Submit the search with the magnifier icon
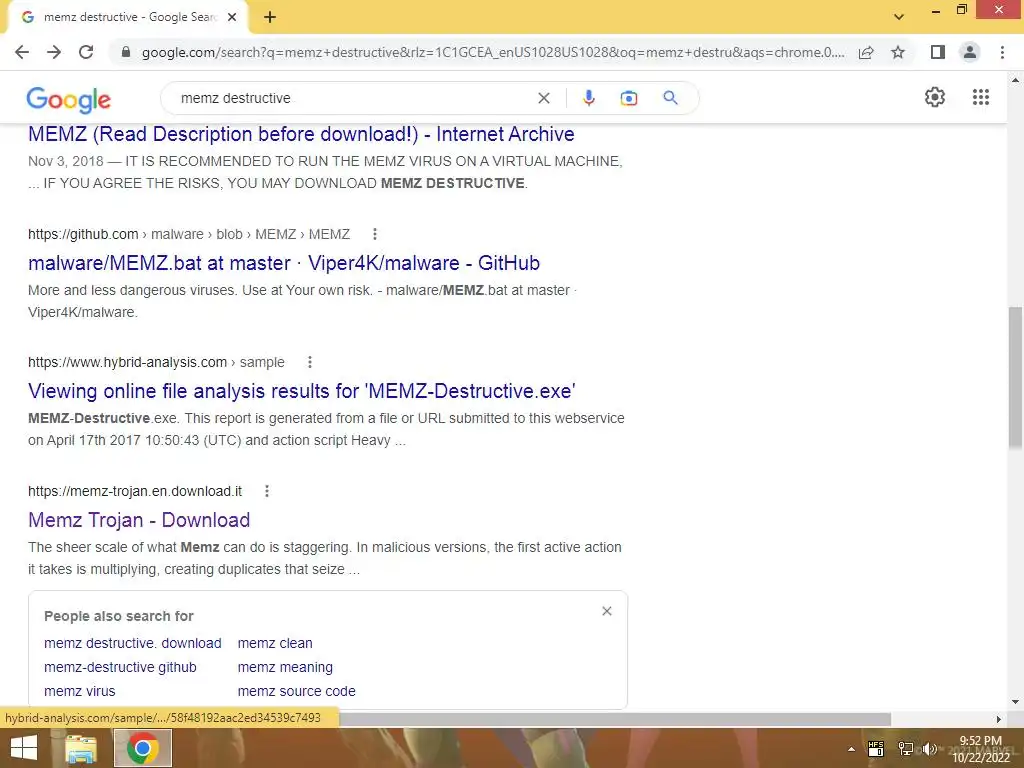Screen dimensions: 1024x768 click(670, 98)
